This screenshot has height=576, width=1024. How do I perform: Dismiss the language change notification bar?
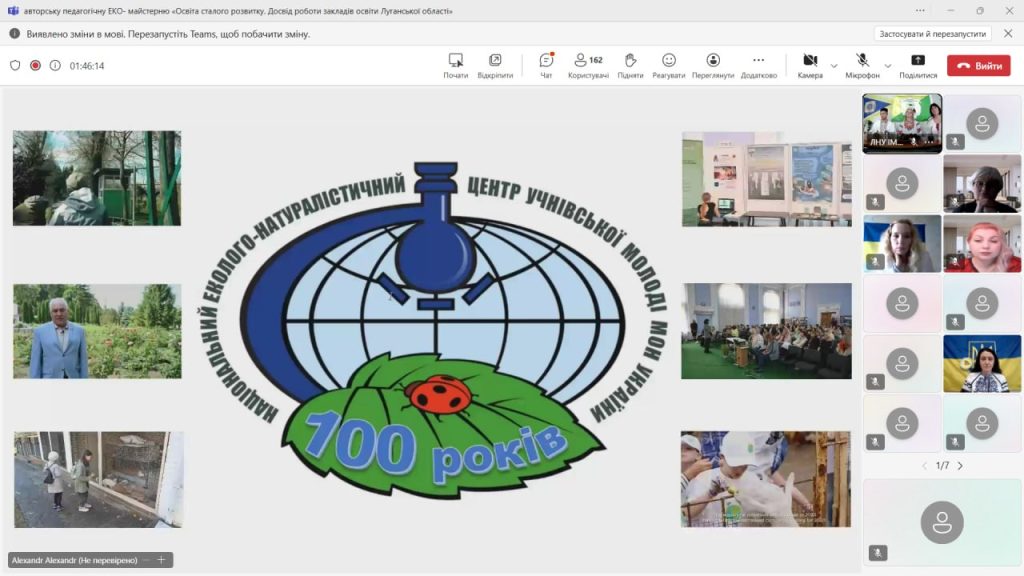click(1008, 33)
